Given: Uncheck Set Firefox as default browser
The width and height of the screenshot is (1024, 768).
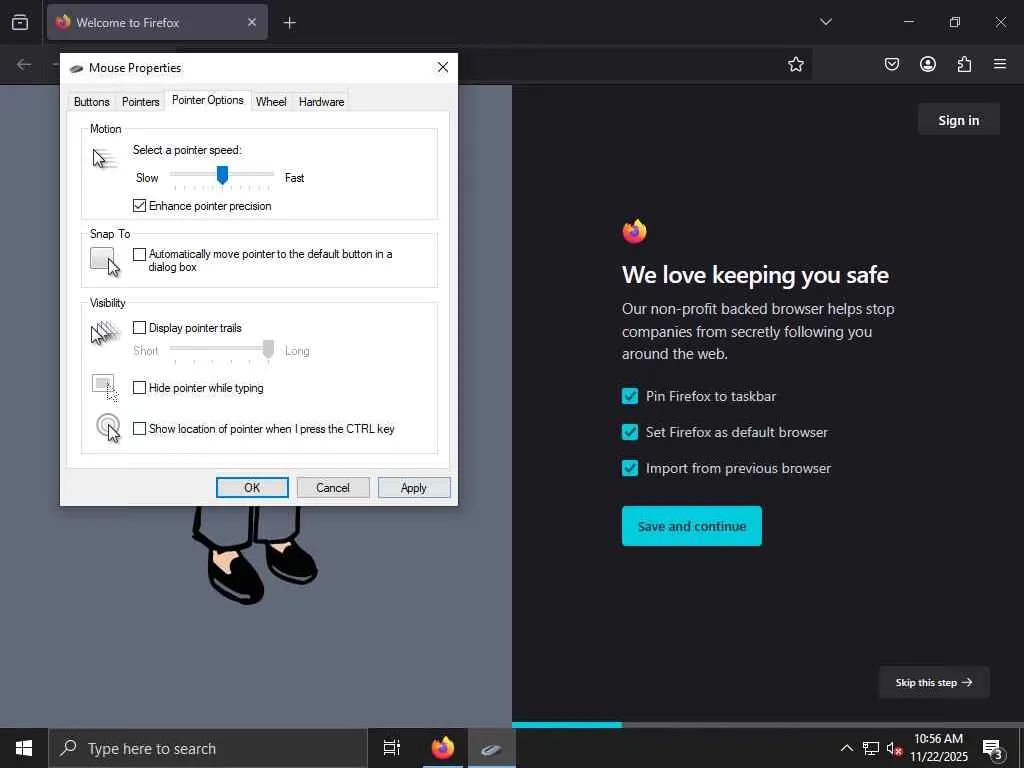Looking at the screenshot, I should (x=630, y=432).
